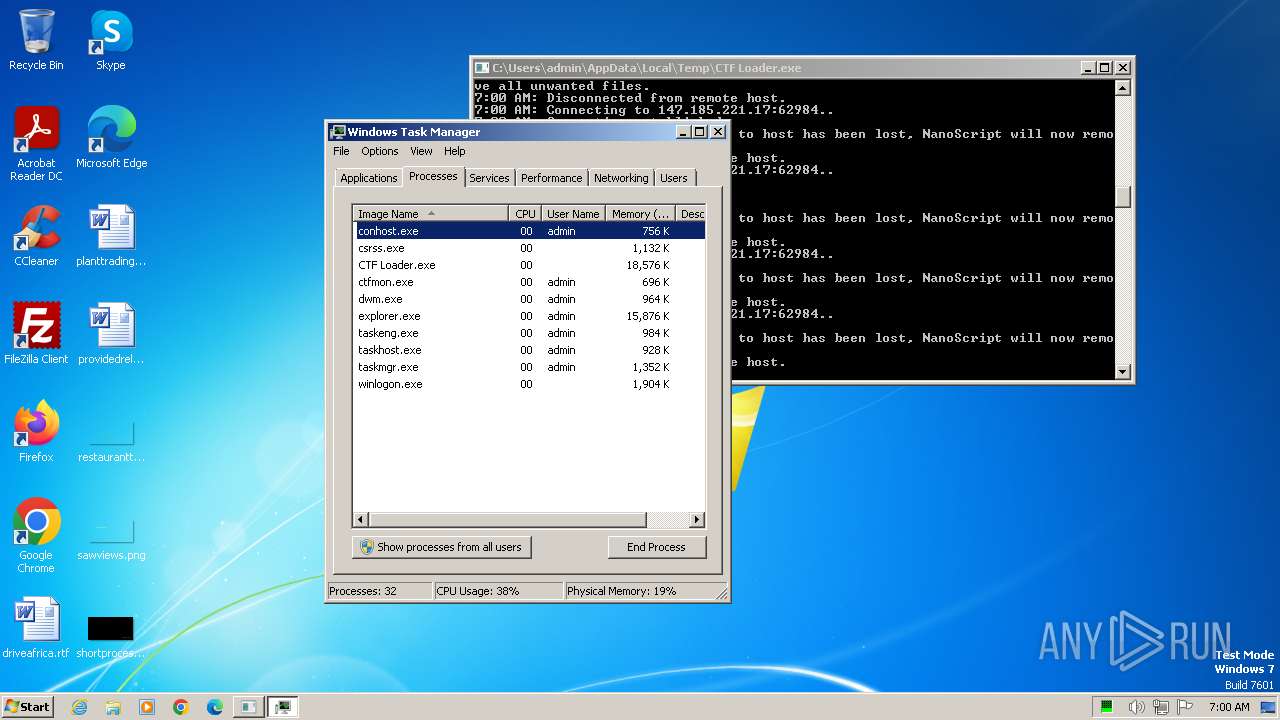The image size is (1280, 720).
Task: Open Windows Media Player taskbar icon
Action: pyautogui.click(x=147, y=707)
